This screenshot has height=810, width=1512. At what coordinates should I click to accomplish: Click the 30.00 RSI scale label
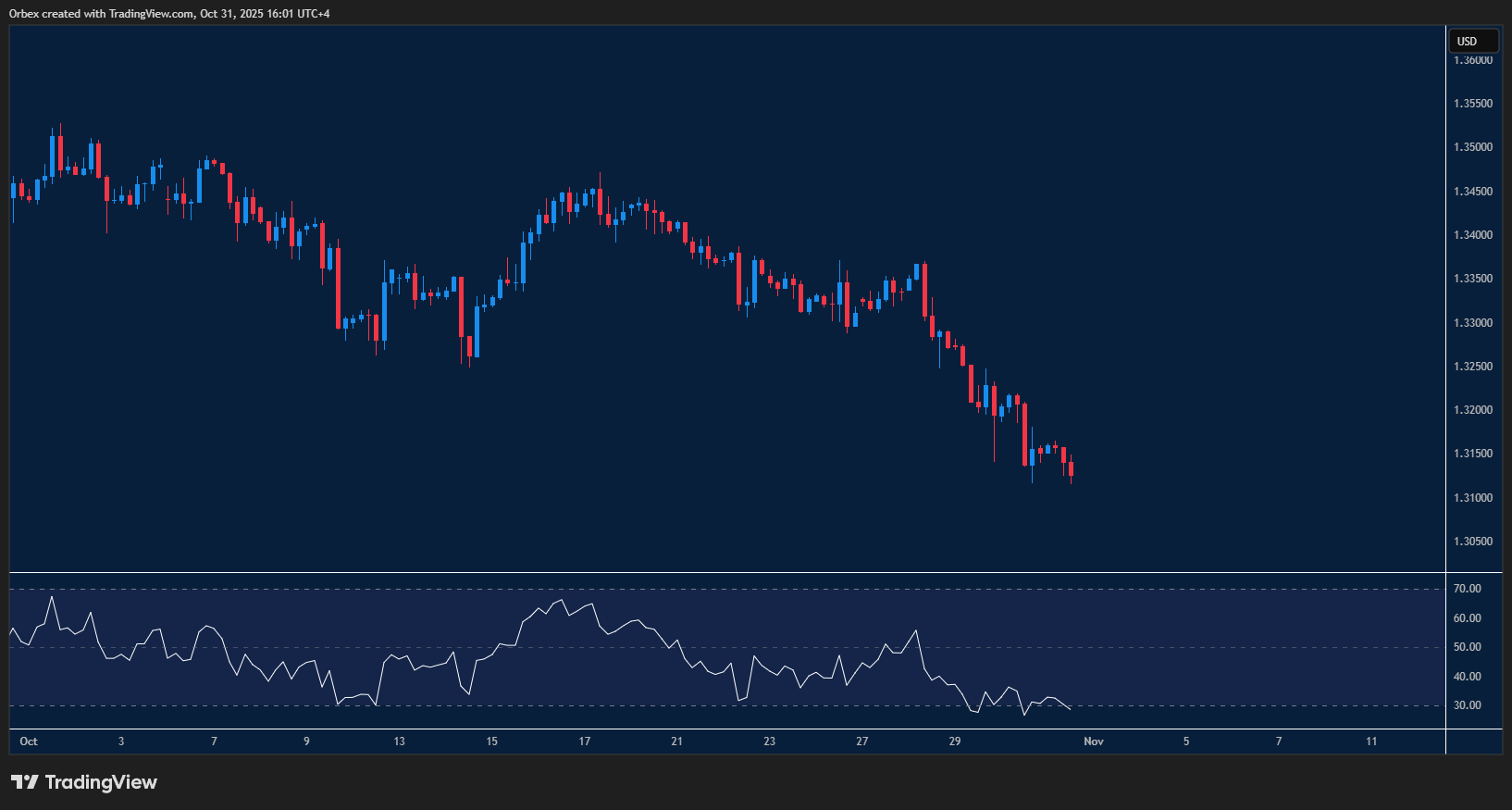(x=1467, y=705)
